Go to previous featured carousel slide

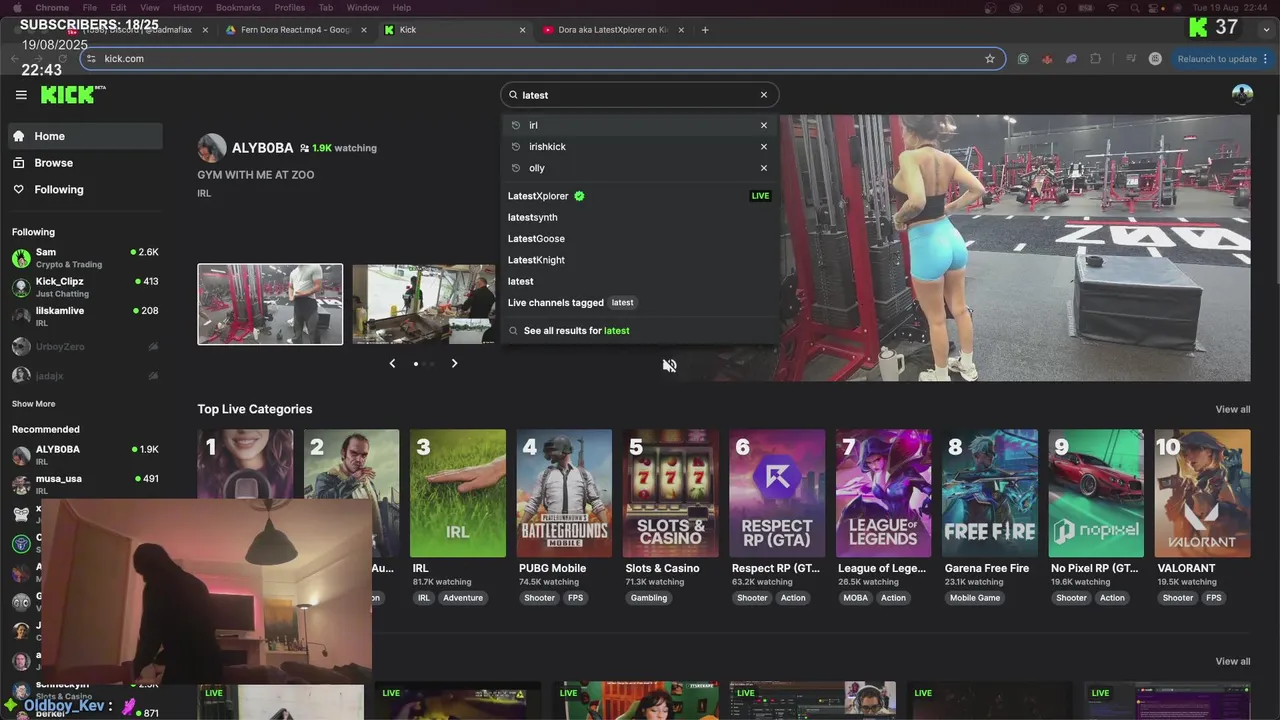coord(392,363)
